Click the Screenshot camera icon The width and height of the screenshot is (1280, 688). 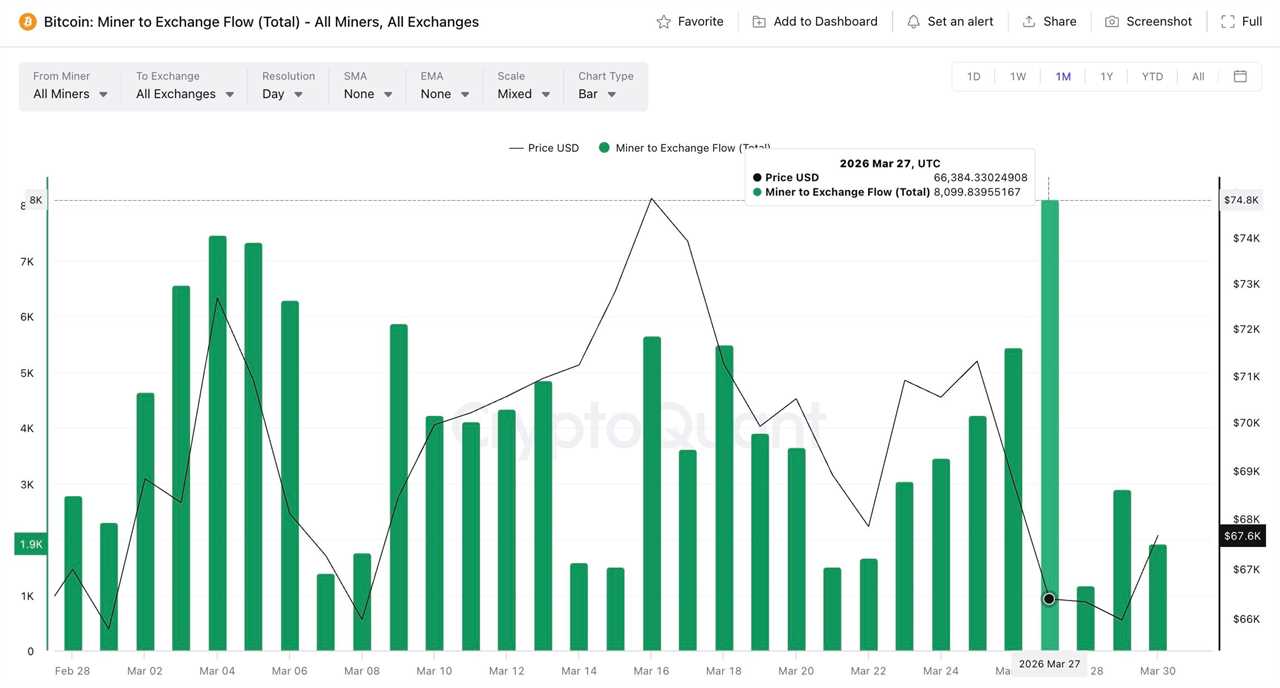(1110, 21)
